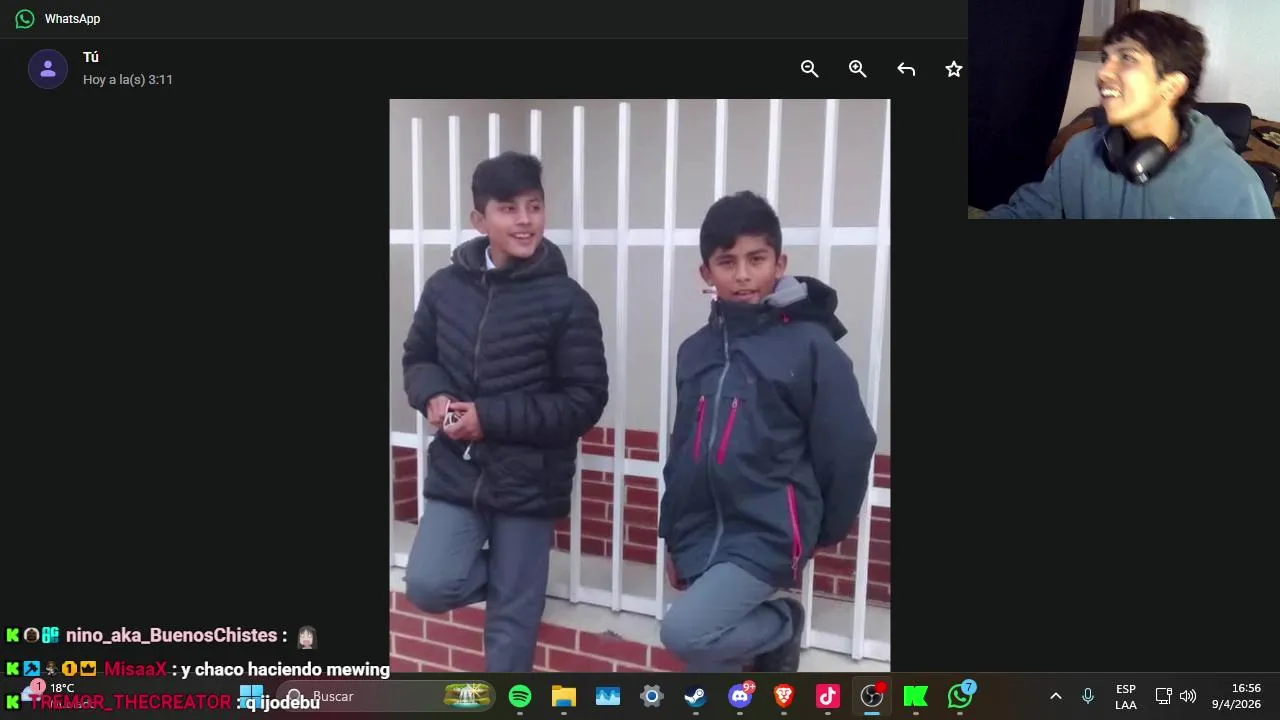Click the microphone tray icon
Image resolution: width=1280 pixels, height=720 pixels.
[x=1088, y=696]
